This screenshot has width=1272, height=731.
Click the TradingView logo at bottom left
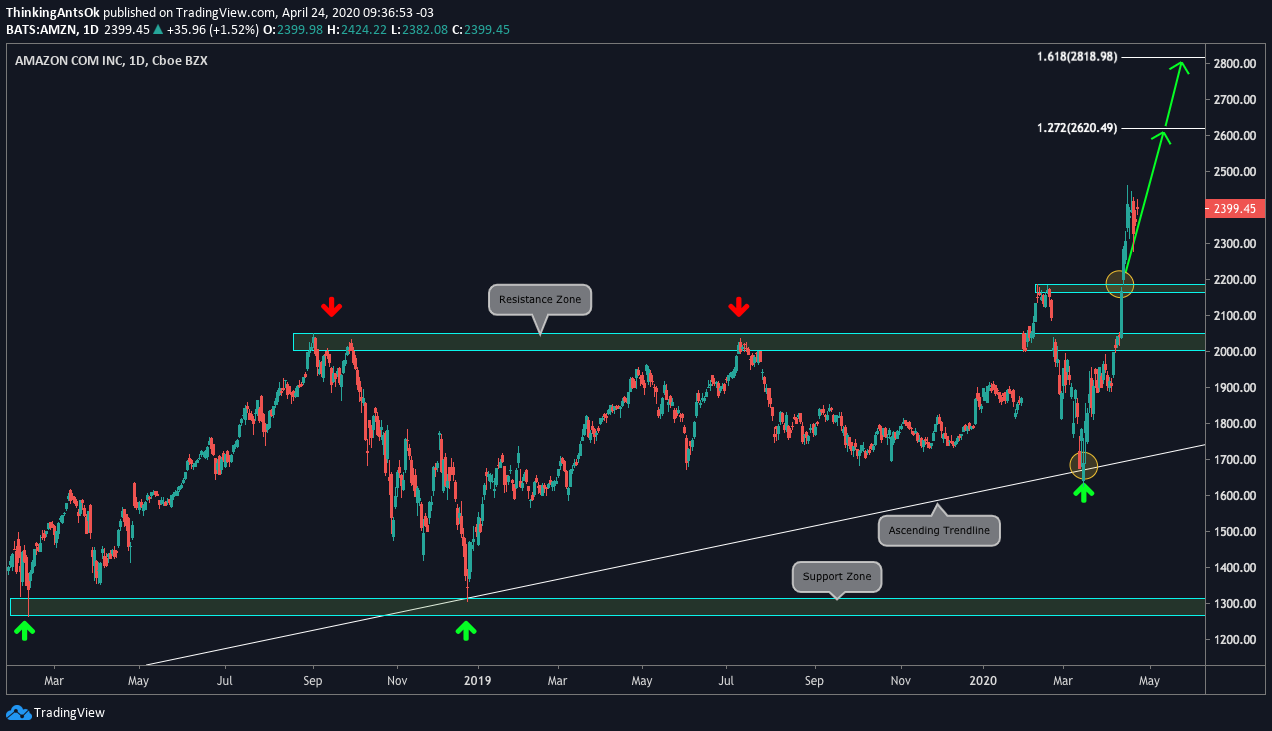[x=55, y=713]
